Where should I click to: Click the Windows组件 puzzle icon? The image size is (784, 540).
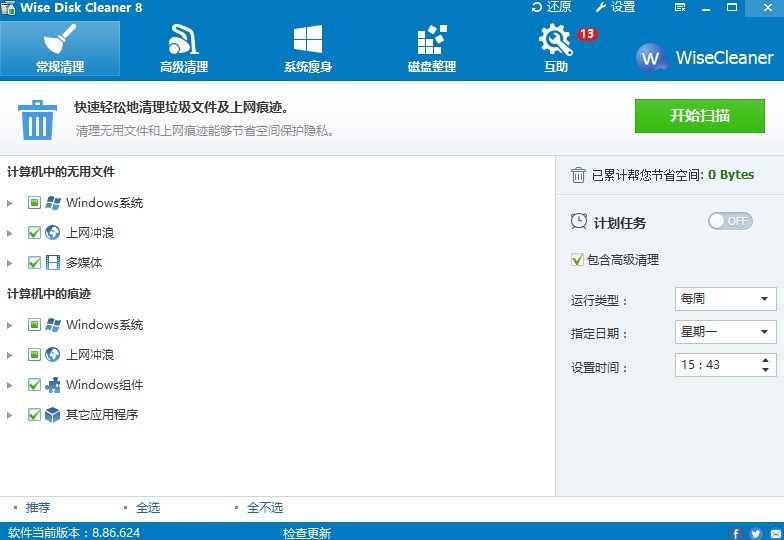(52, 384)
